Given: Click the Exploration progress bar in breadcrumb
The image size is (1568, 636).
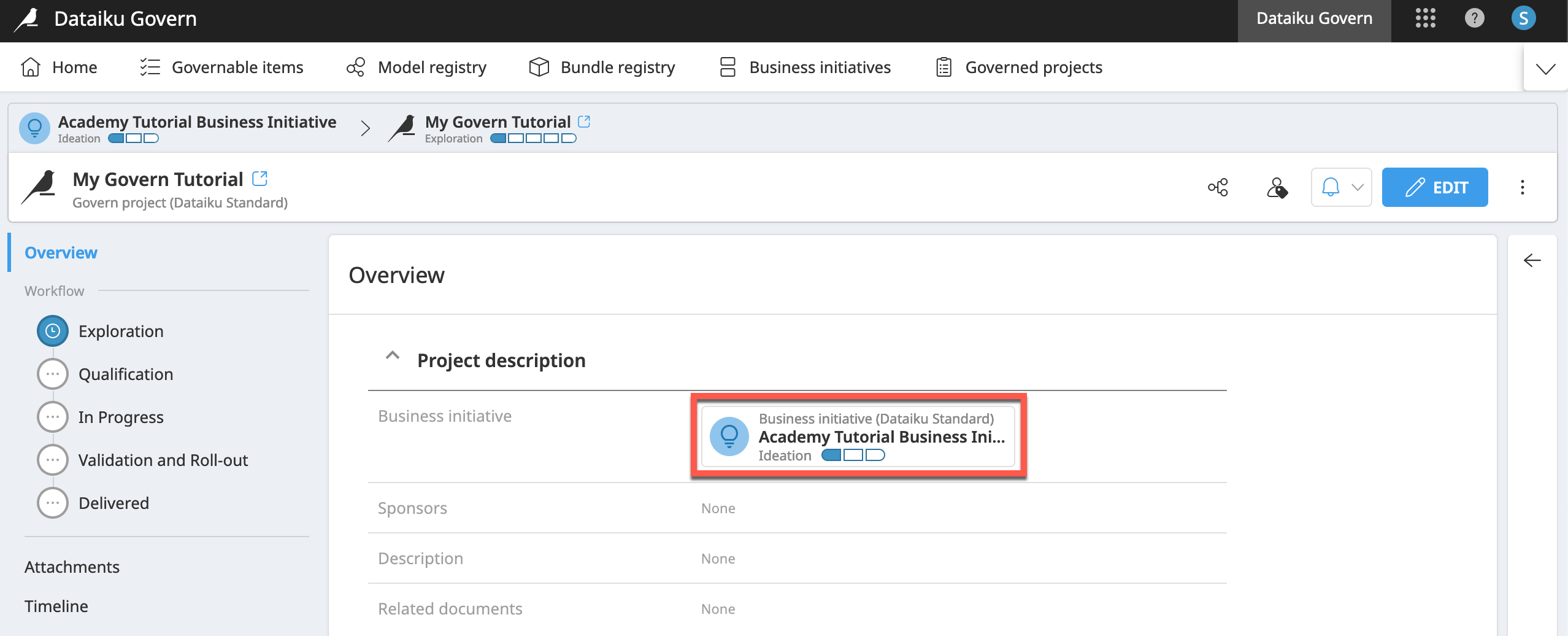Looking at the screenshot, I should pyautogui.click(x=533, y=138).
